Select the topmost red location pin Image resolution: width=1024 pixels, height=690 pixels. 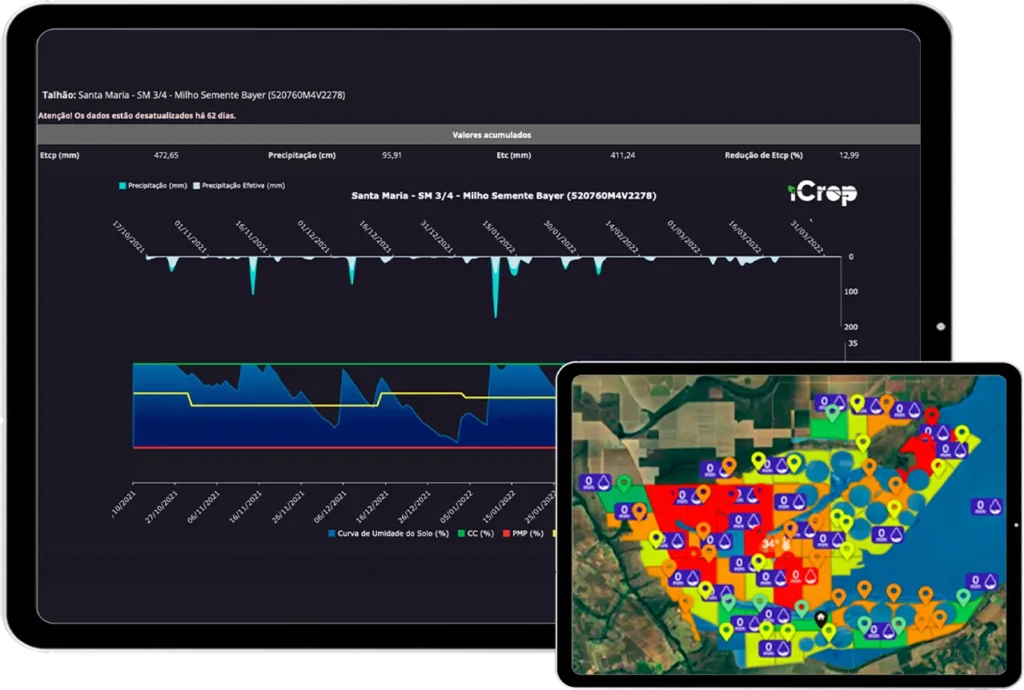click(x=931, y=413)
